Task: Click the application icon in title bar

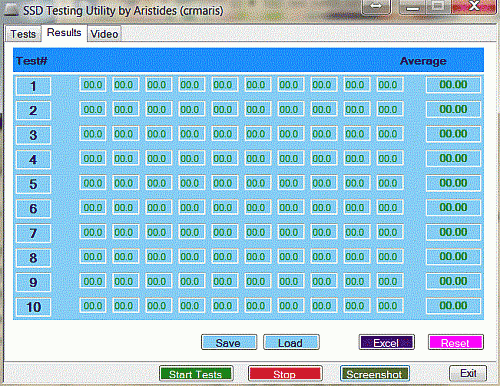Action: click(x=11, y=10)
